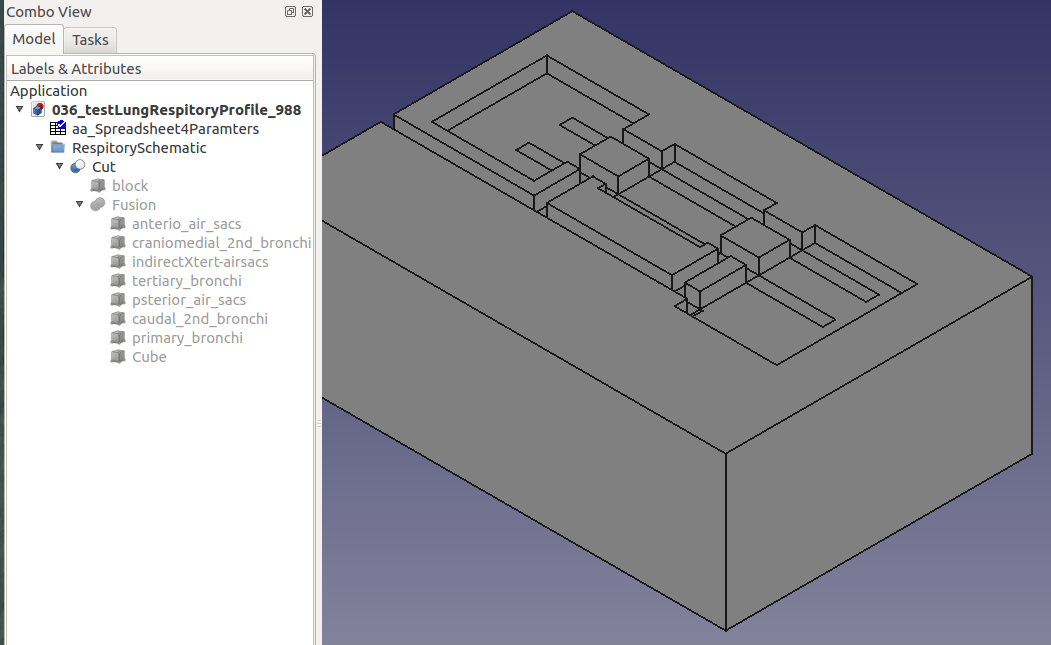Screen dimensions: 1051x645
Task: Click the Cut boolean operation icon
Action: click(78, 167)
